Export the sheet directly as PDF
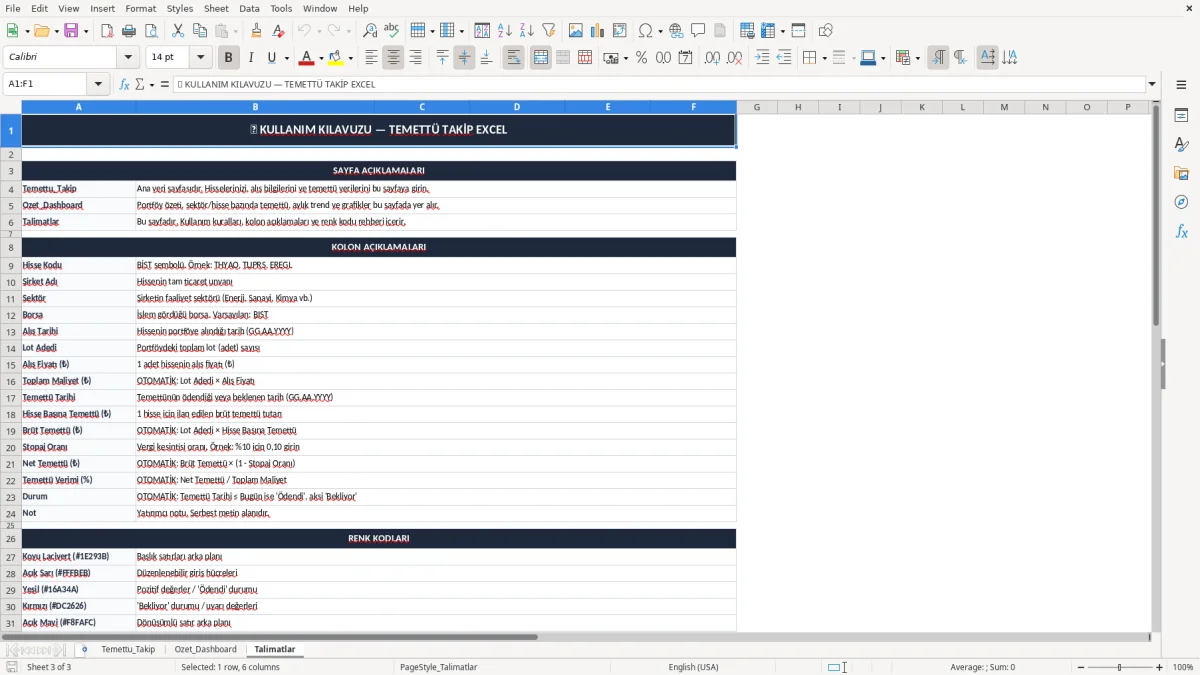 [107, 31]
